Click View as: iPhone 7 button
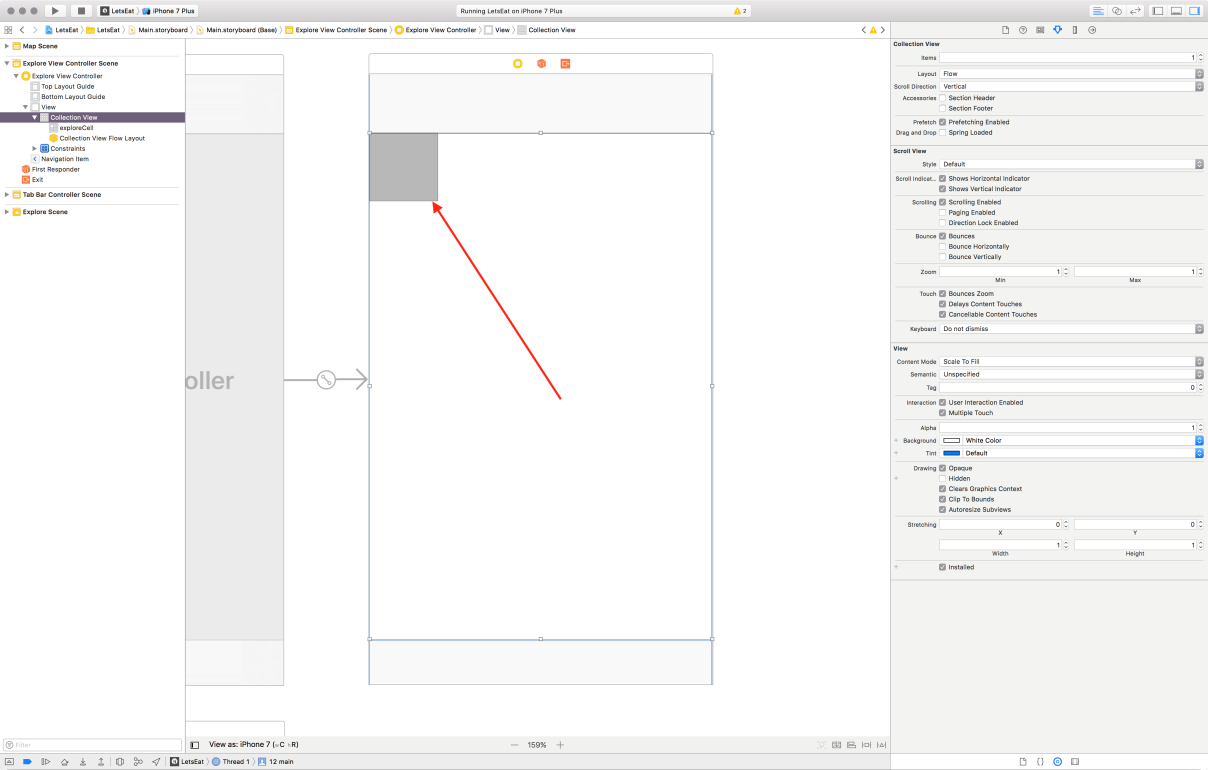Viewport: 1208px width, 770px height. click(254, 745)
